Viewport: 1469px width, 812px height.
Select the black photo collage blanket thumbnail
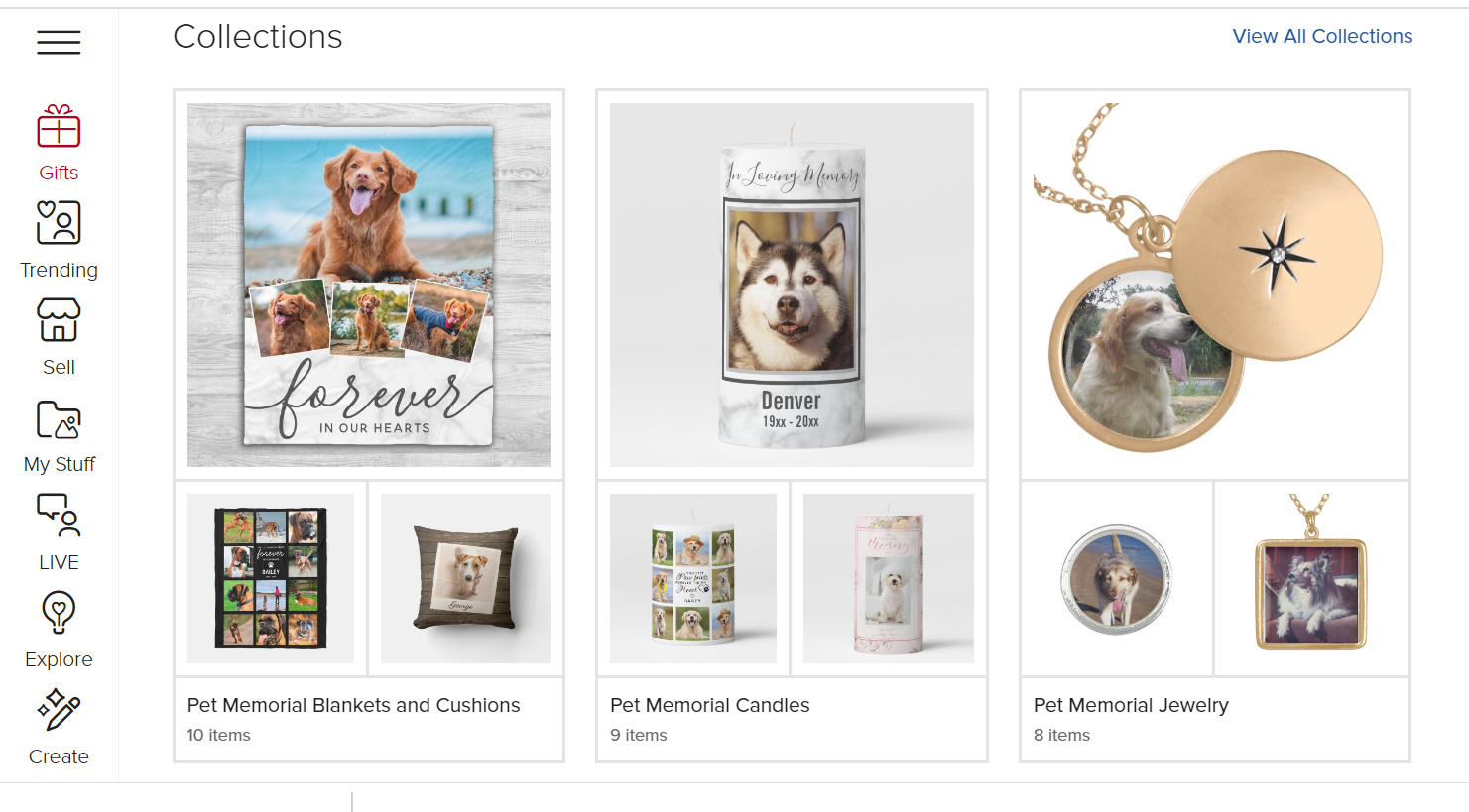(x=271, y=578)
